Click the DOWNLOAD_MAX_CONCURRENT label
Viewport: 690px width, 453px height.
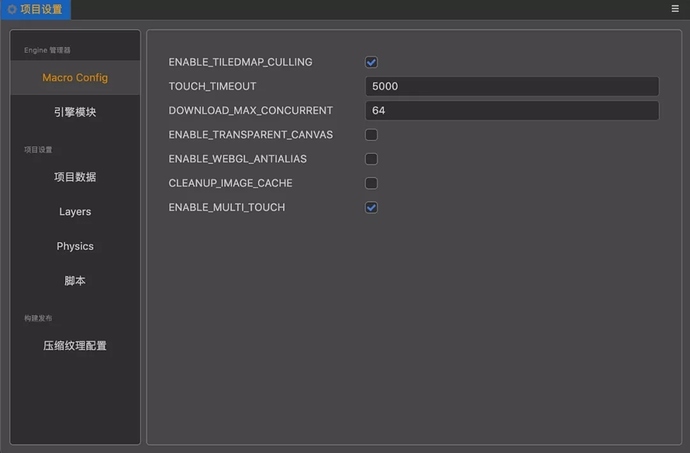(250, 110)
